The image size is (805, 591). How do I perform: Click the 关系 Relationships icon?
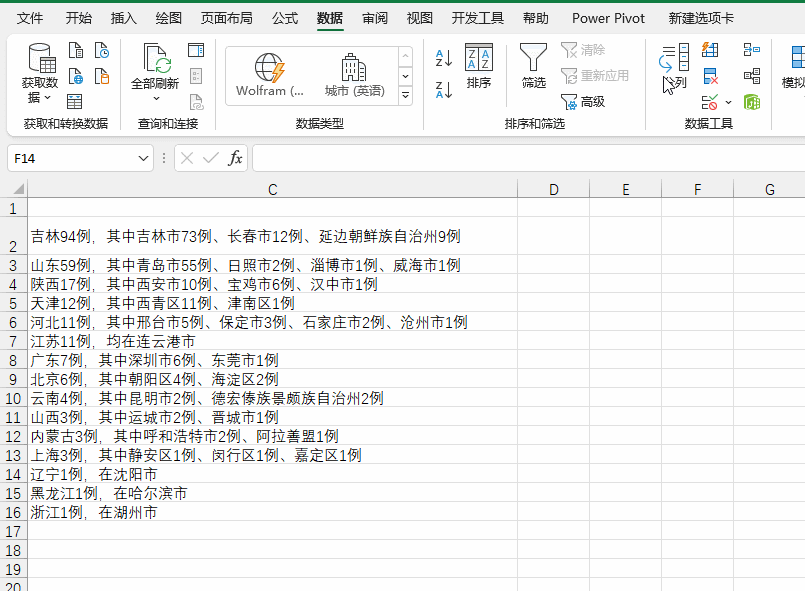pos(754,76)
